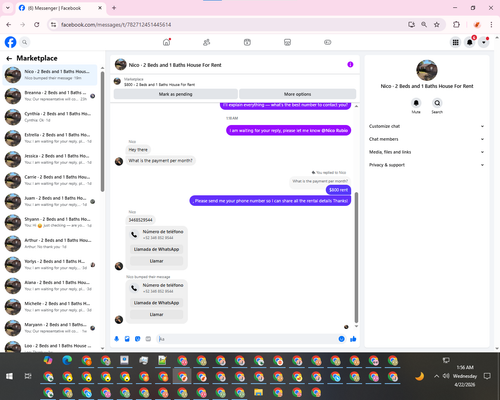Screen dimensions: 500x400
Task: Open Nico's large profile picture in sidebar
Action: click(x=427, y=70)
